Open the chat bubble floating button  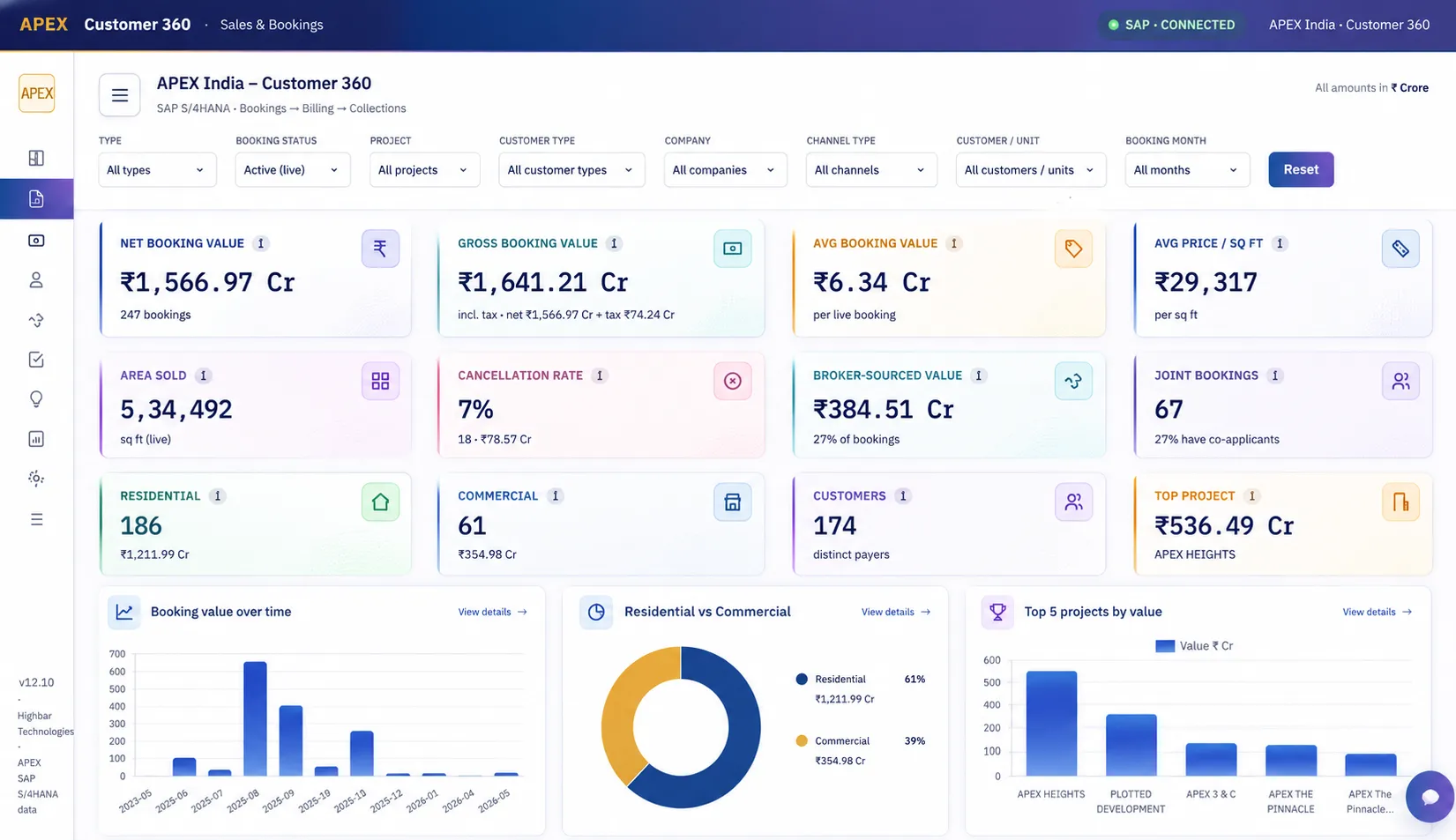1430,797
